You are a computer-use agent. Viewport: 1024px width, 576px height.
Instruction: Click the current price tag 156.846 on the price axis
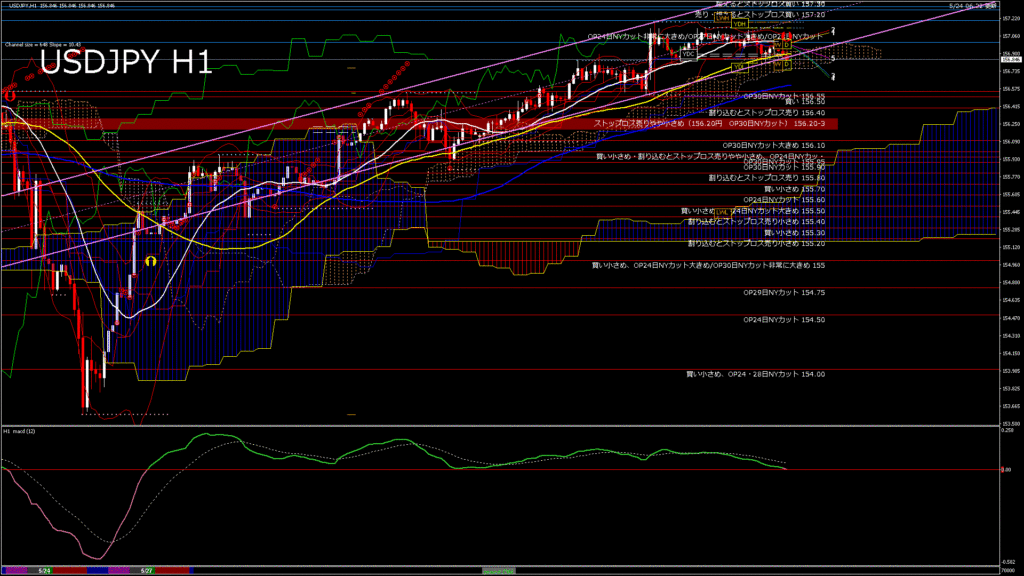pyautogui.click(x=1010, y=59)
